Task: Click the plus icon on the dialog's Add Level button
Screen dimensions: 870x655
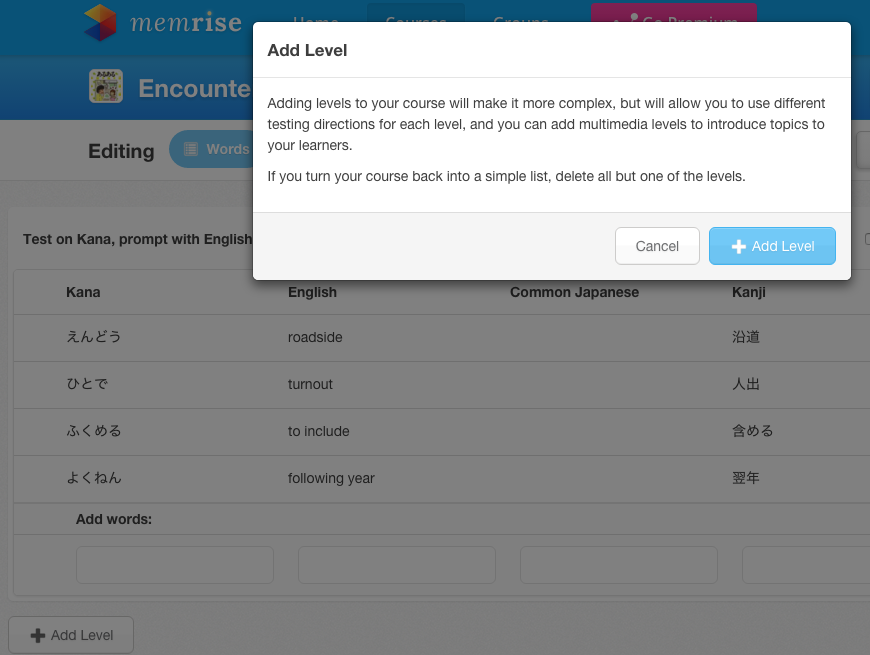Action: [x=739, y=247]
